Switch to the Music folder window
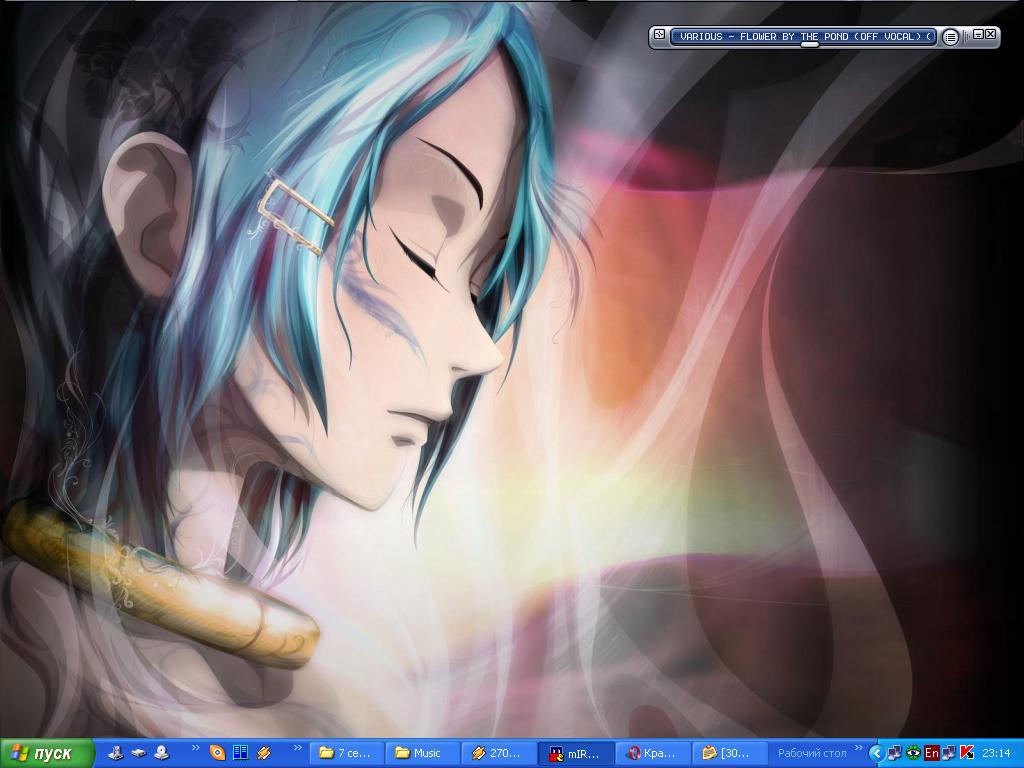The width and height of the screenshot is (1024, 768). point(423,754)
